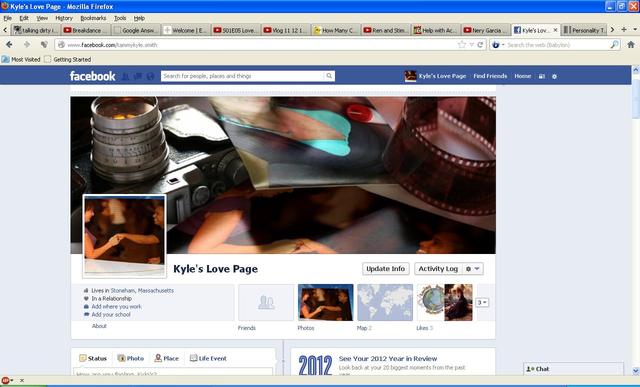Close the Kyle's Love Page tab
The image size is (640, 387).
point(555,30)
